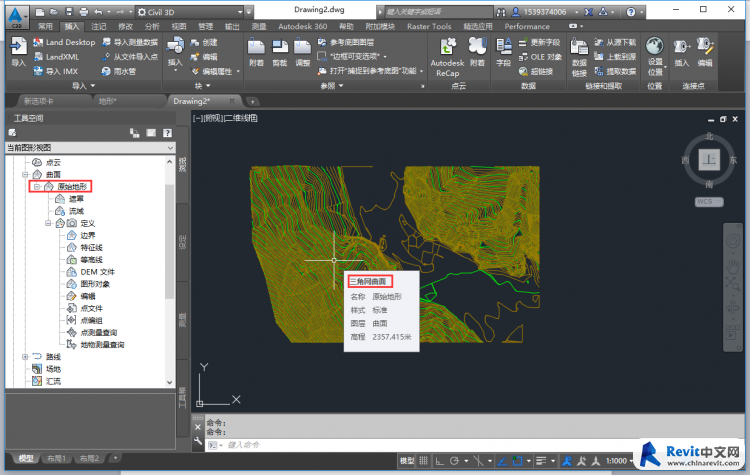Click the Open file folder icon
This screenshot has height=475, width=750.
(54, 12)
